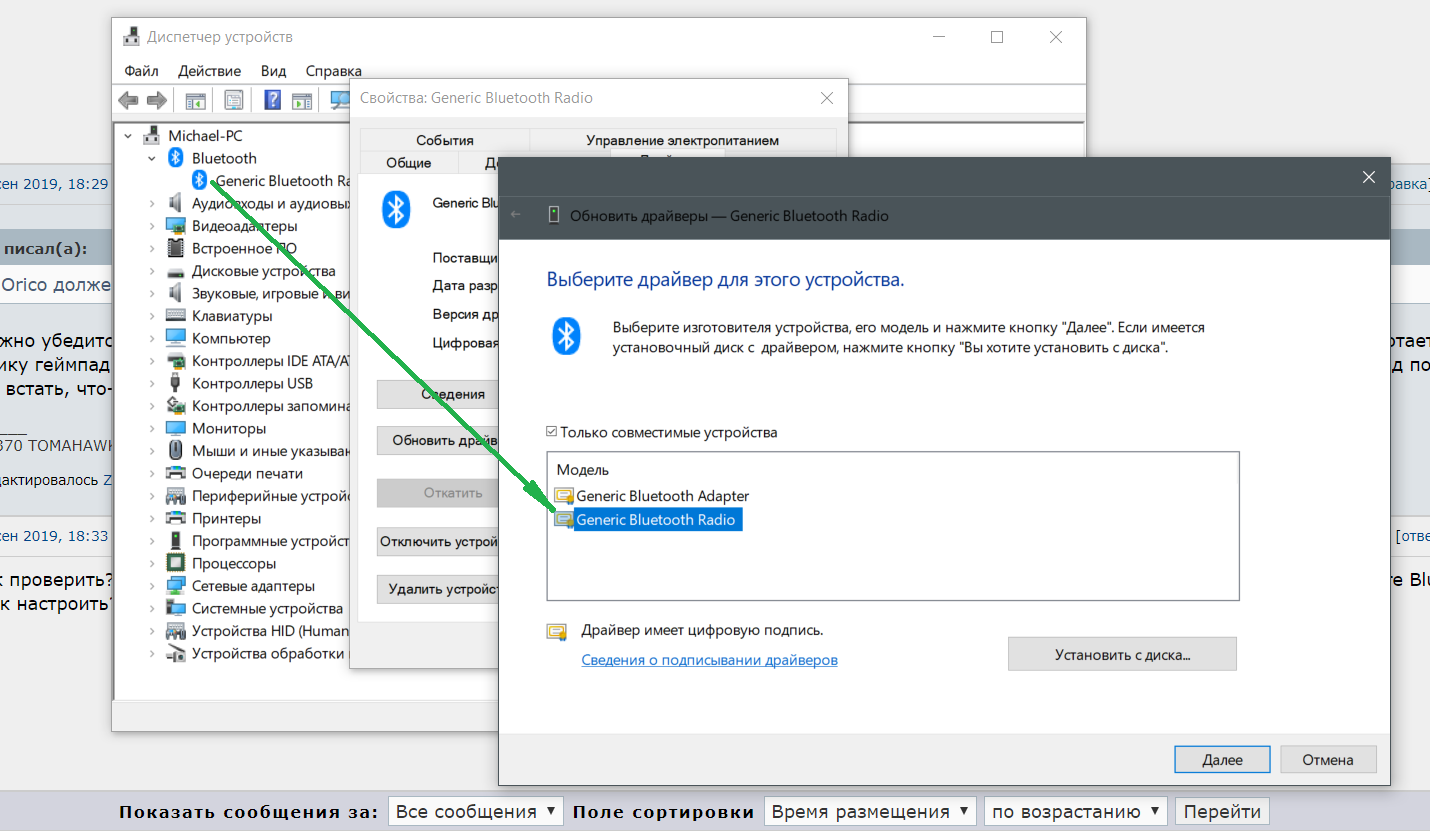Click the Дисковые устройства disk drive icon
1430x839 pixels.
point(176,271)
